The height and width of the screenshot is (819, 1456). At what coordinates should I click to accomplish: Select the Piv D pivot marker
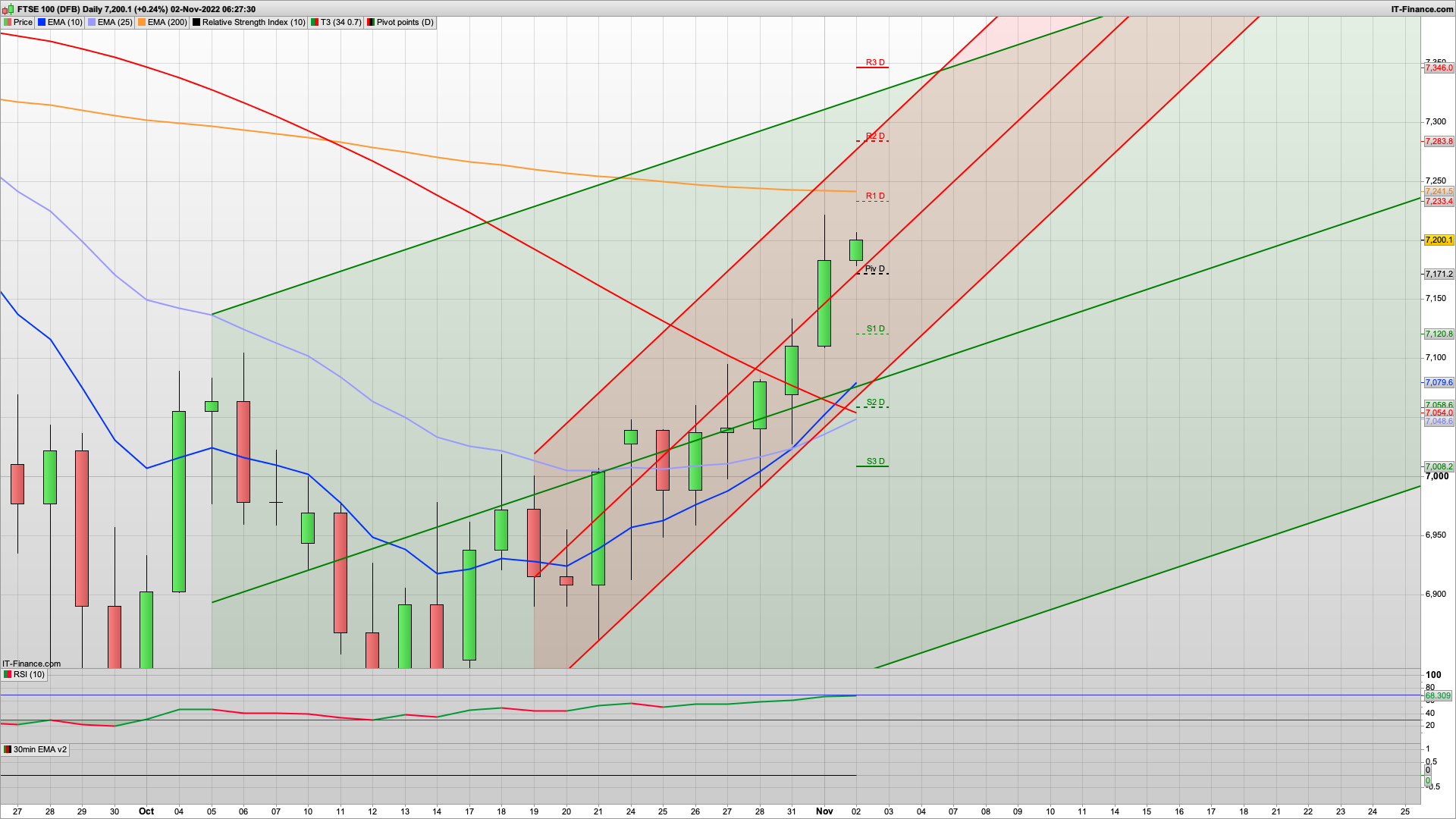click(x=874, y=269)
